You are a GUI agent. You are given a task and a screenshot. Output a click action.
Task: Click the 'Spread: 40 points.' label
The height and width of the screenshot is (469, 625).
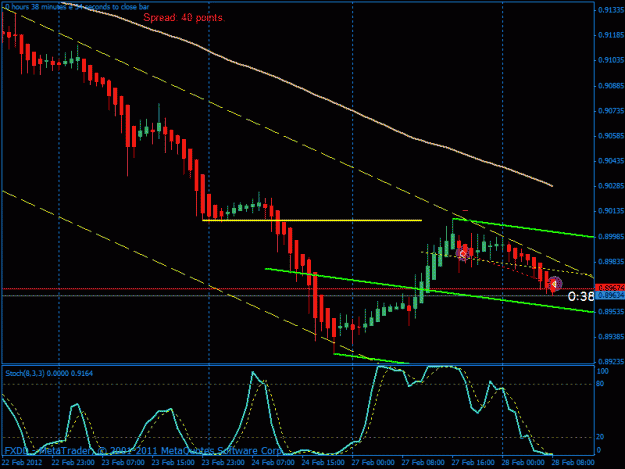184,18
